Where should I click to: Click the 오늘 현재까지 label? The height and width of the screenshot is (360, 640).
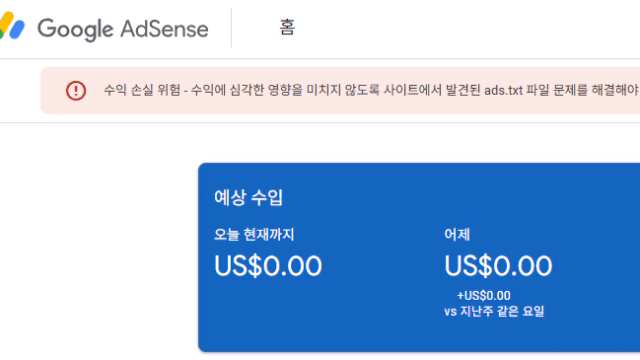point(254,235)
